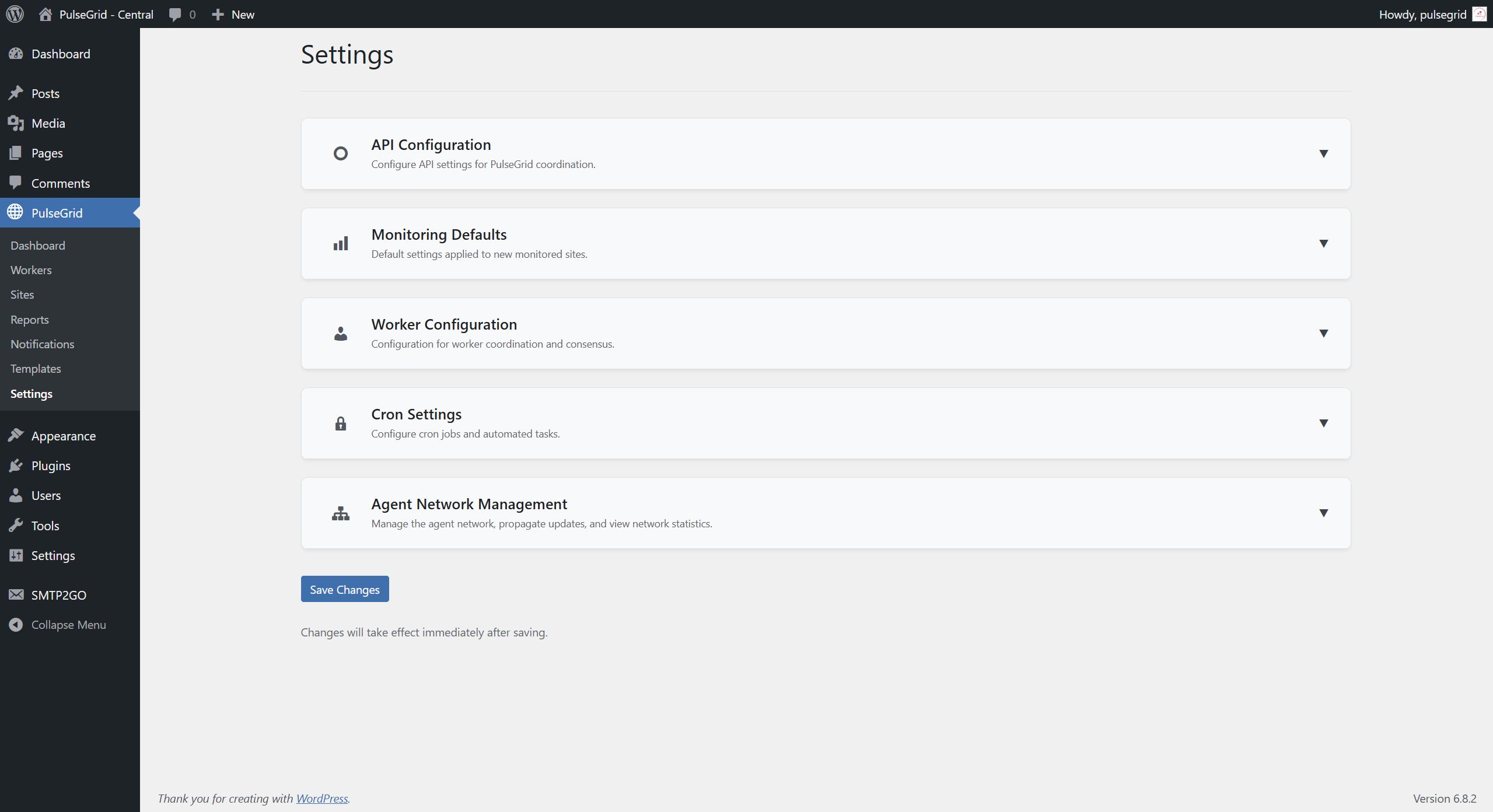Go to the Notifications submenu page
This screenshot has height=812, width=1493.
pyautogui.click(x=42, y=344)
